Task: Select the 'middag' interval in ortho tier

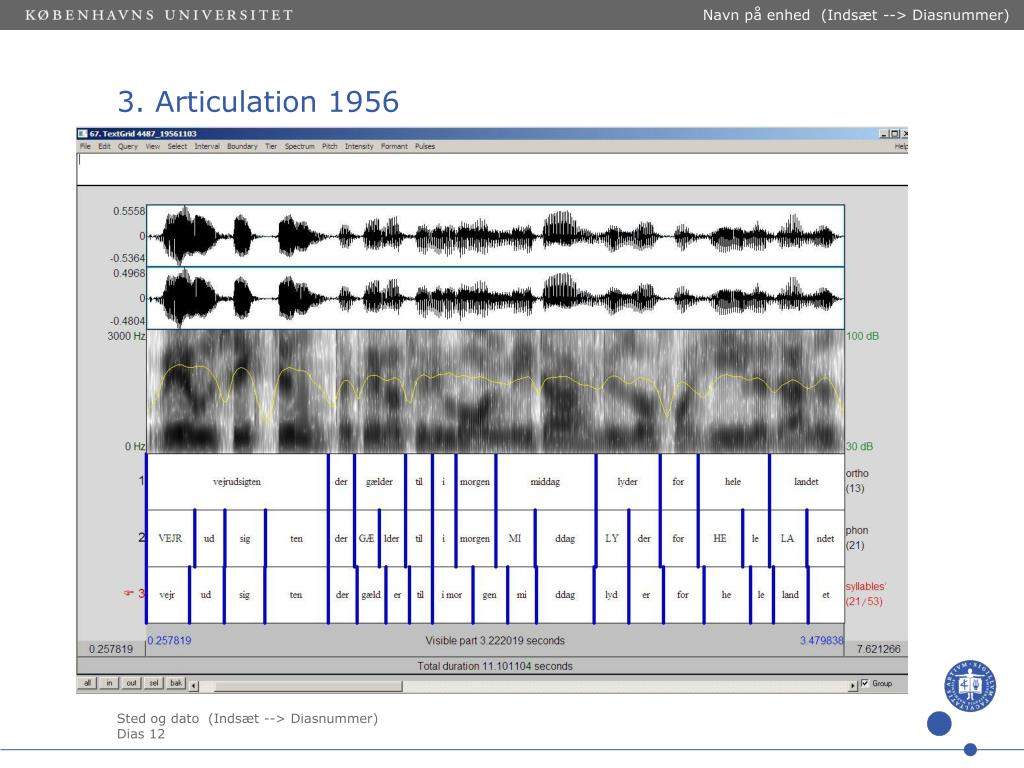Action: [x=545, y=482]
